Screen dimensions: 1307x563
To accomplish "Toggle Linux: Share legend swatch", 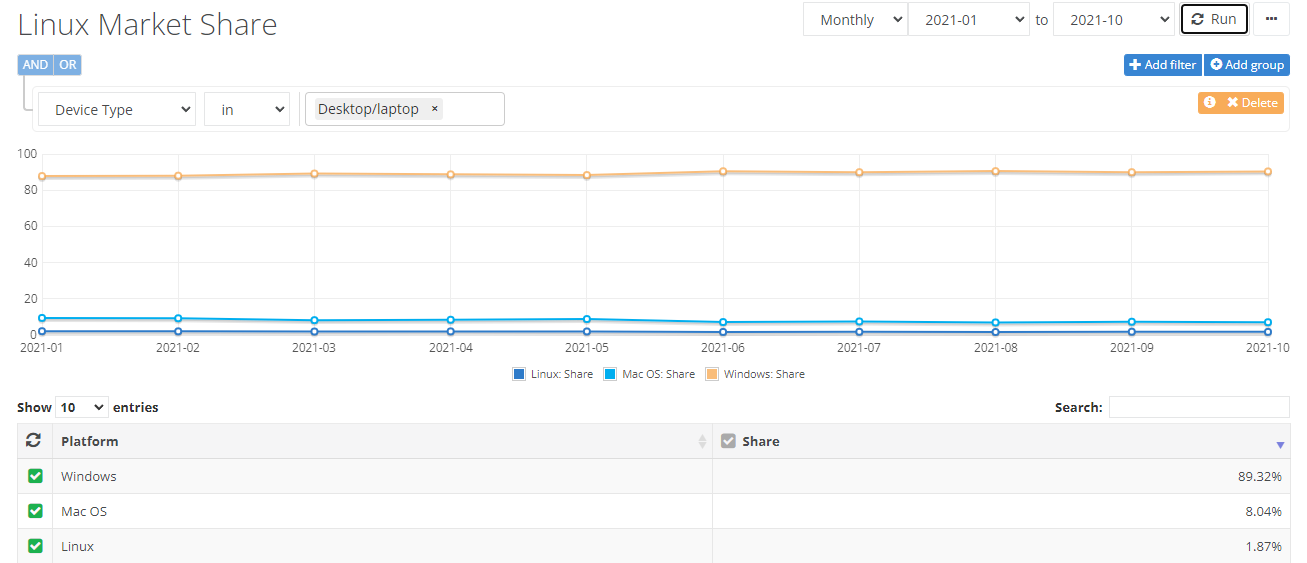I will [518, 374].
